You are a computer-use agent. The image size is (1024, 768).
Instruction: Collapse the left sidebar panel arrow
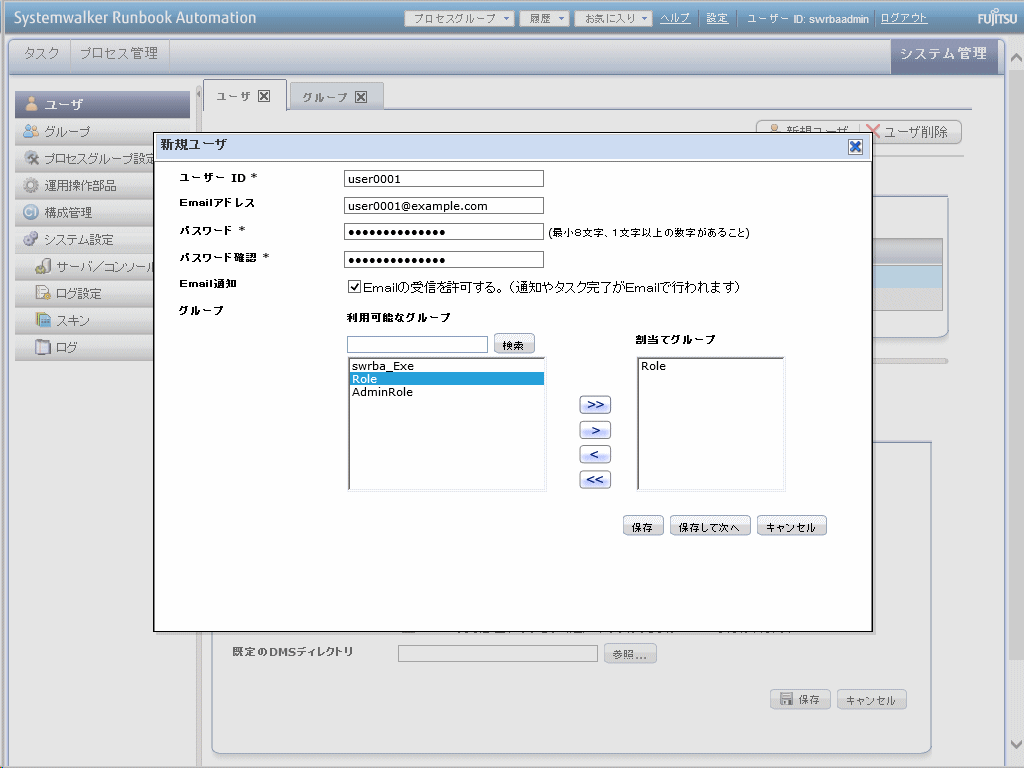(199, 94)
